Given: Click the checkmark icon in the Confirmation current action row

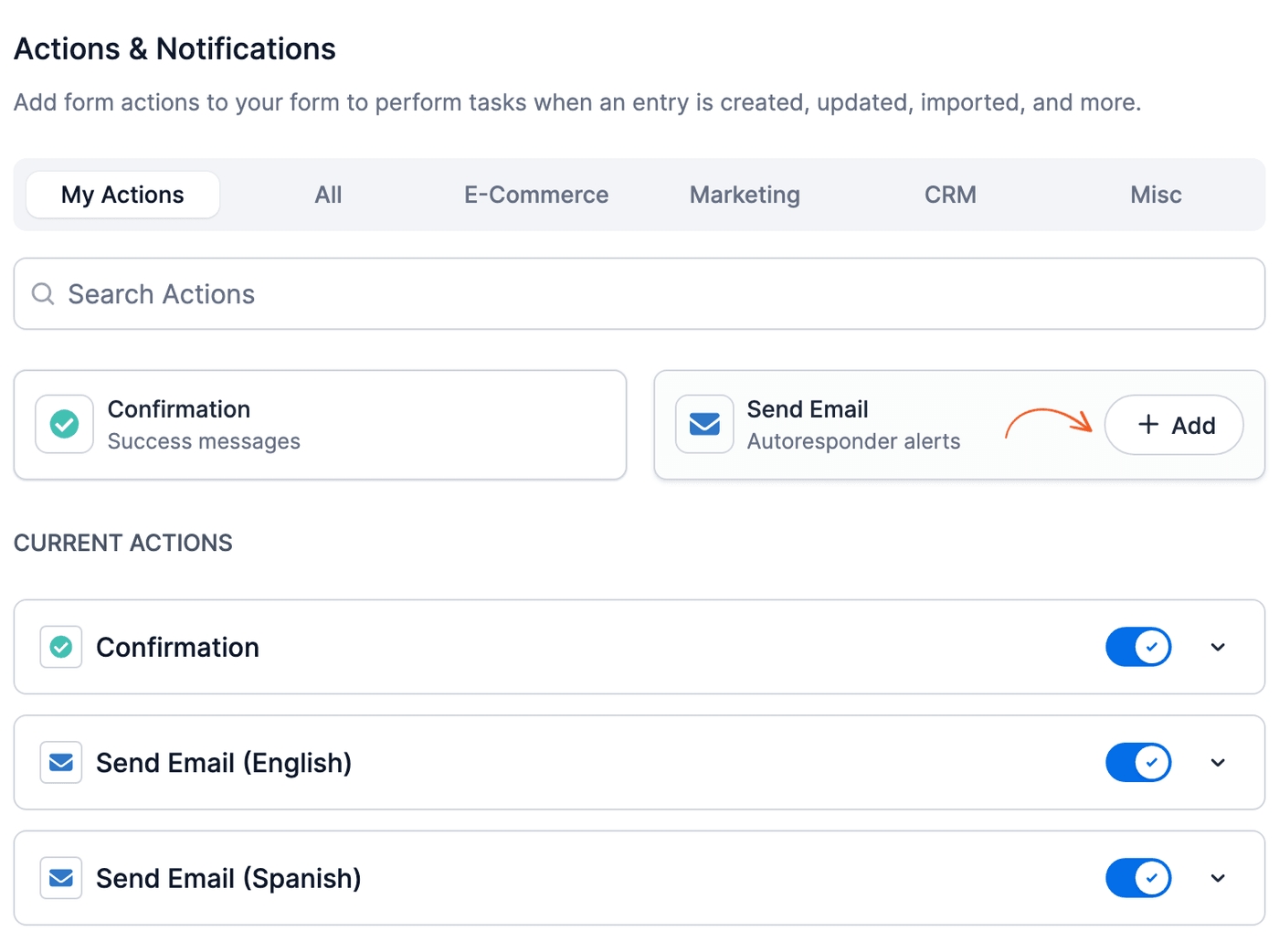Looking at the screenshot, I should click(x=61, y=647).
